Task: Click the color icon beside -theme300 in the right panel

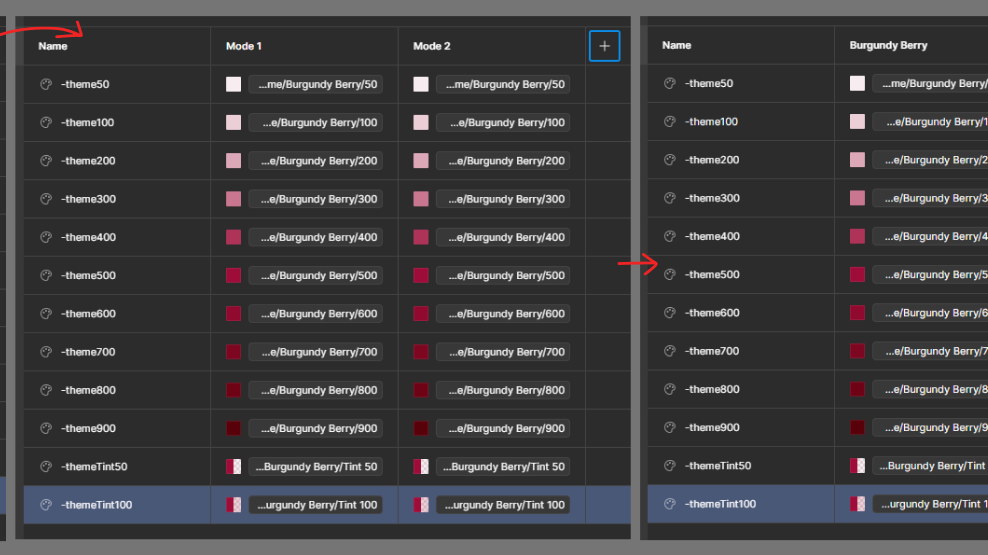Action: (x=670, y=198)
